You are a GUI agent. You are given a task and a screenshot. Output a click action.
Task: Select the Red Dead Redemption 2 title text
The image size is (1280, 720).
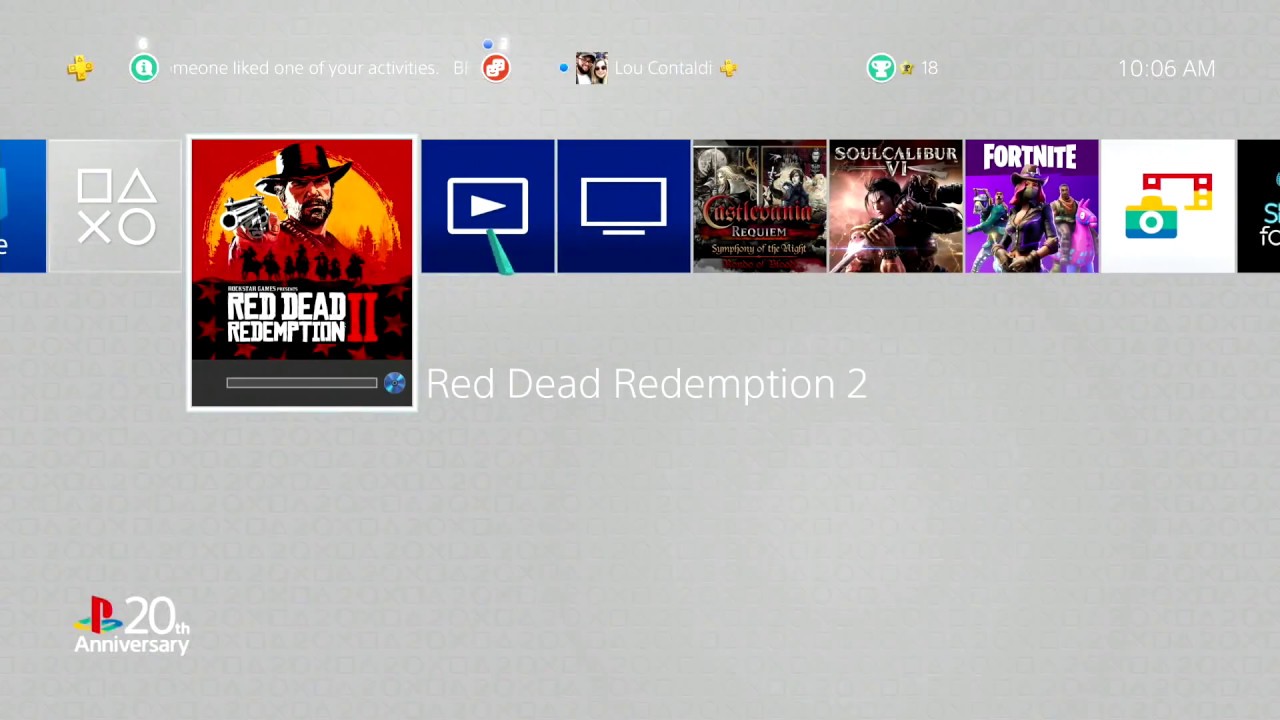pyautogui.click(x=647, y=384)
